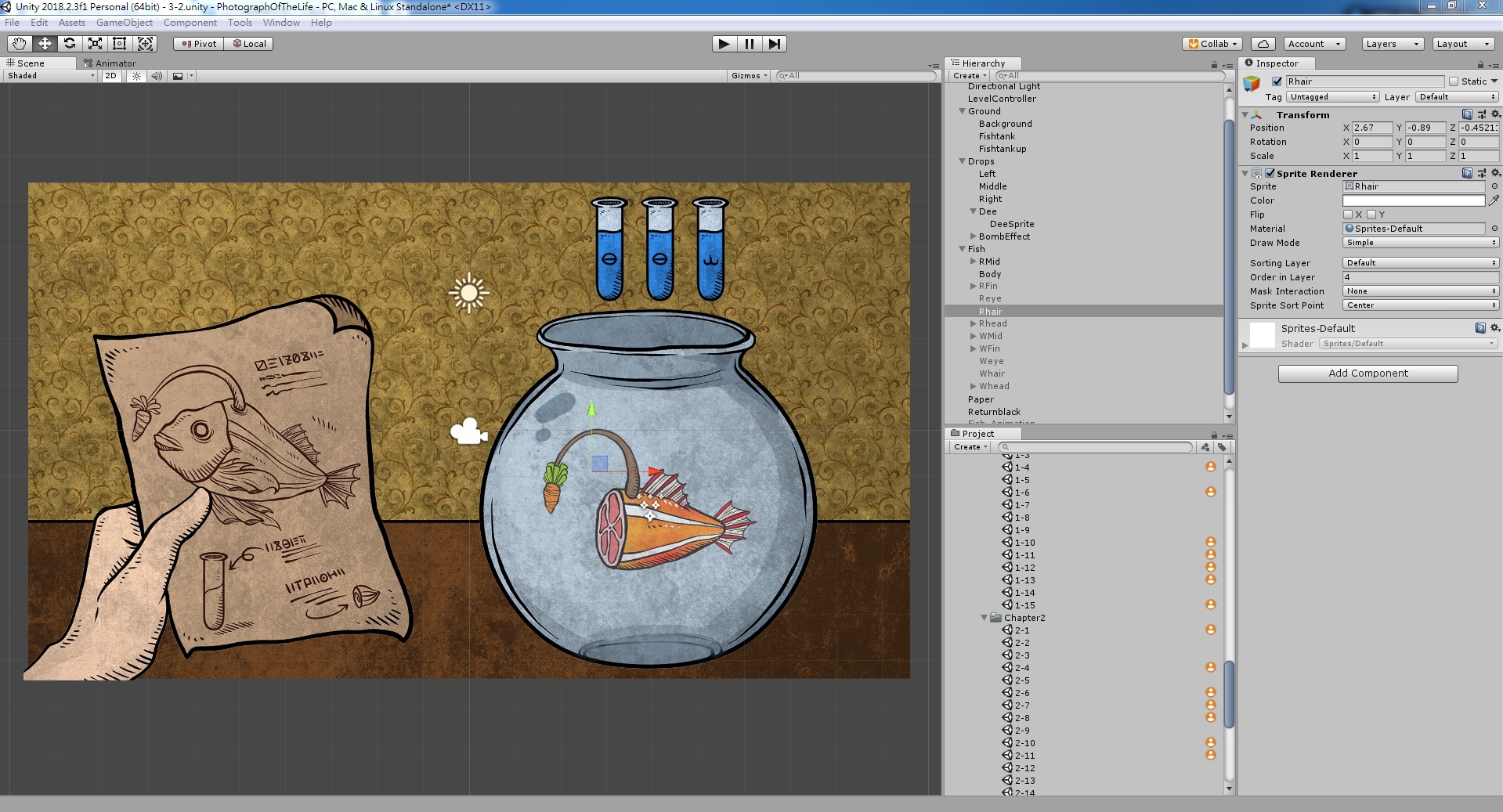Open the Sorting Layer dropdown

tap(1420, 263)
